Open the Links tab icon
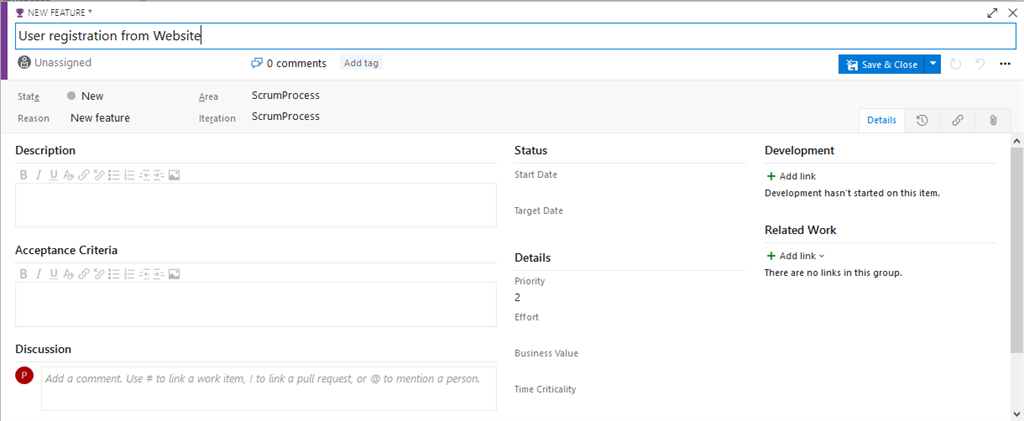 (x=957, y=120)
